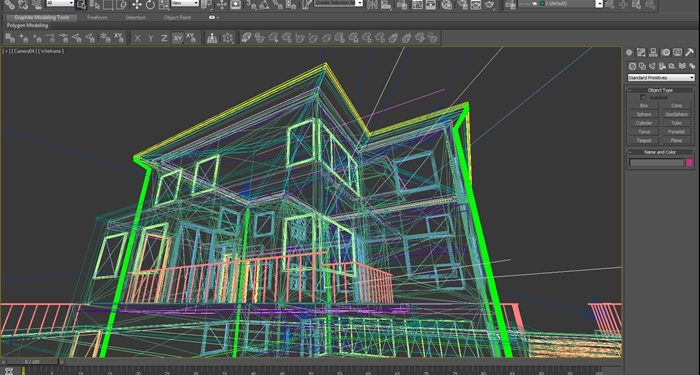700x375 pixels.
Task: Toggle Percent Snap
Action: click(278, 4)
